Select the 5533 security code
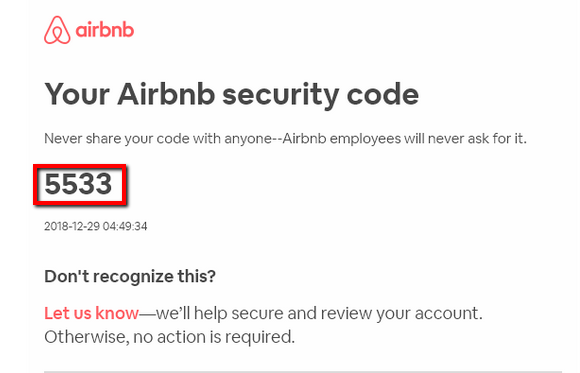The image size is (580, 373). [78, 184]
